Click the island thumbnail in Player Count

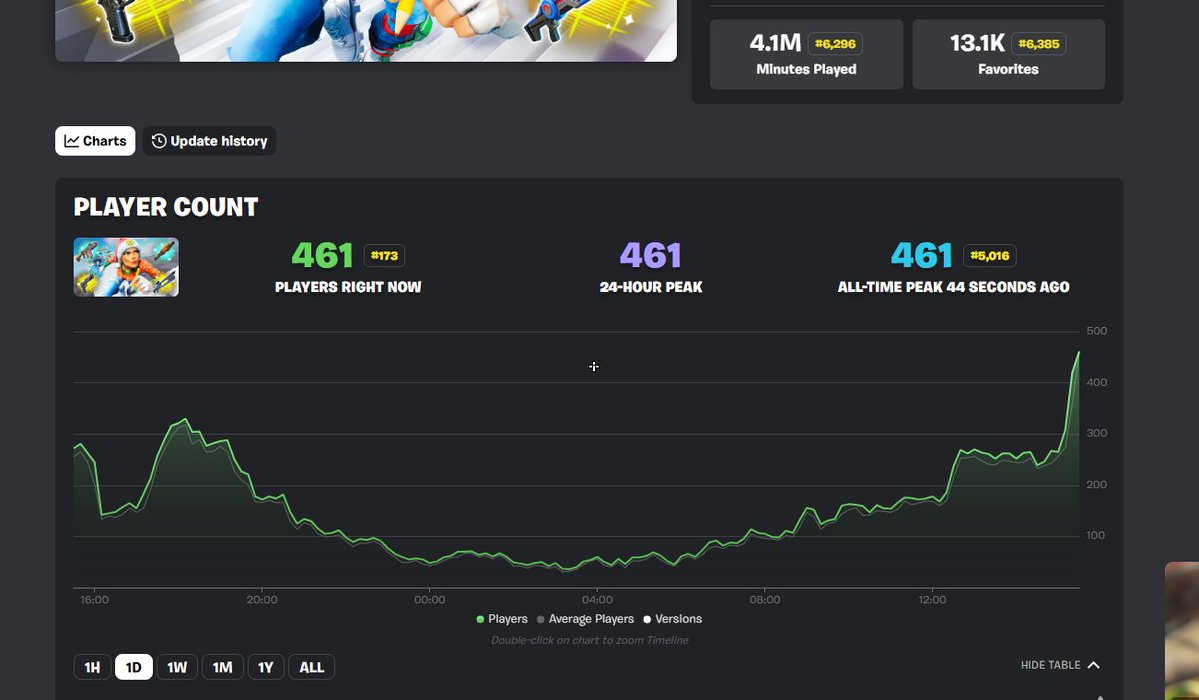tap(126, 267)
